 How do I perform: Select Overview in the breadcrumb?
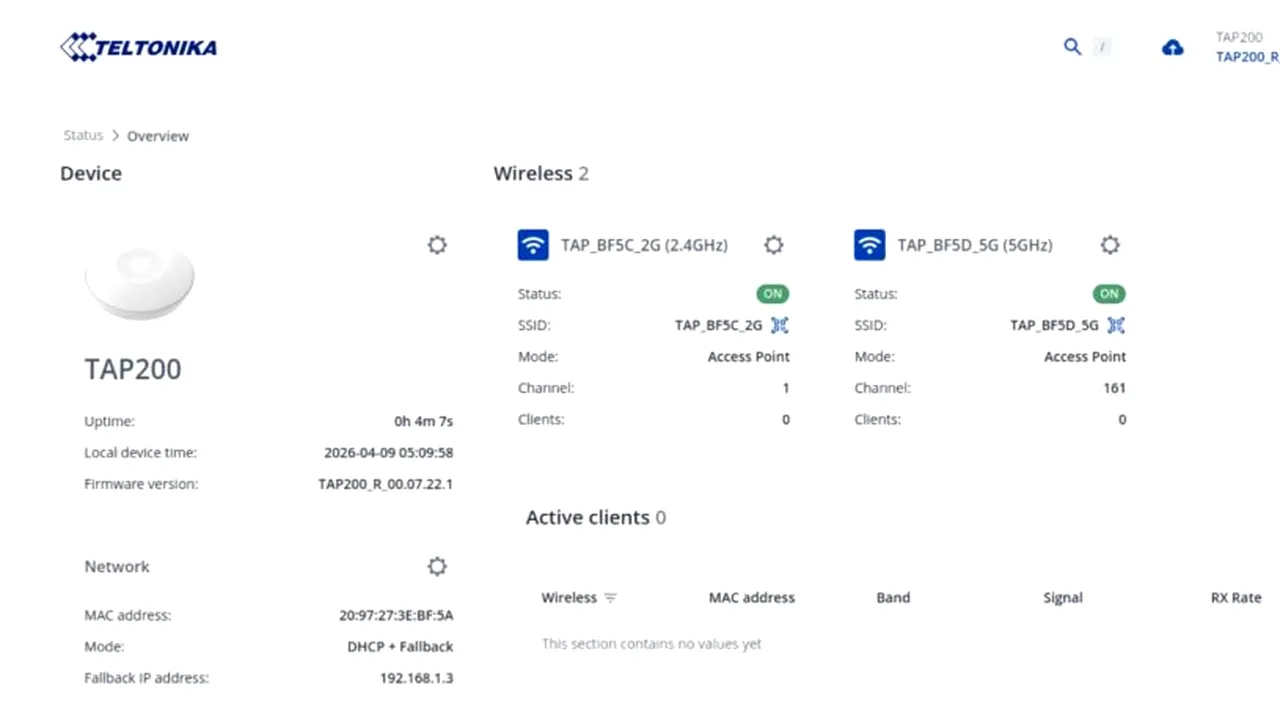pos(158,136)
